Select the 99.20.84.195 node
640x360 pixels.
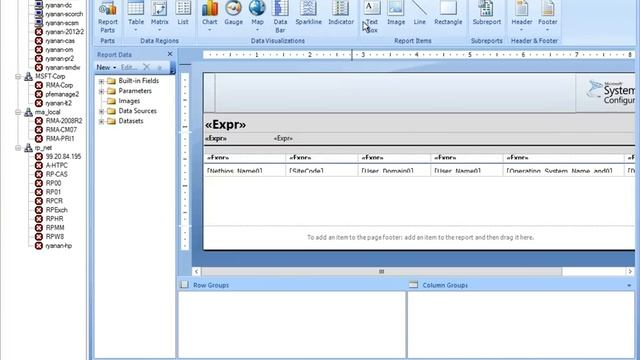click(x=63, y=157)
